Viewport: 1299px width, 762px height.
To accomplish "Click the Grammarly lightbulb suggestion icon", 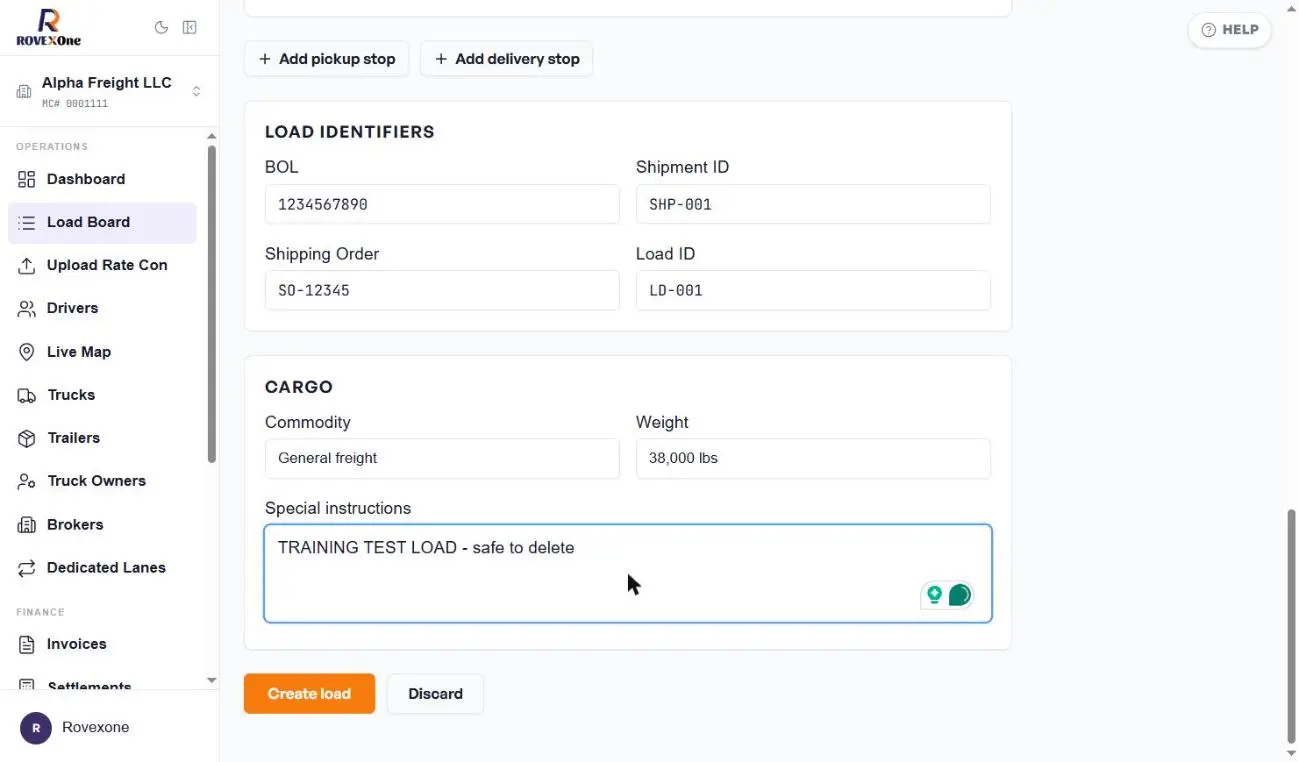I will pos(934,595).
